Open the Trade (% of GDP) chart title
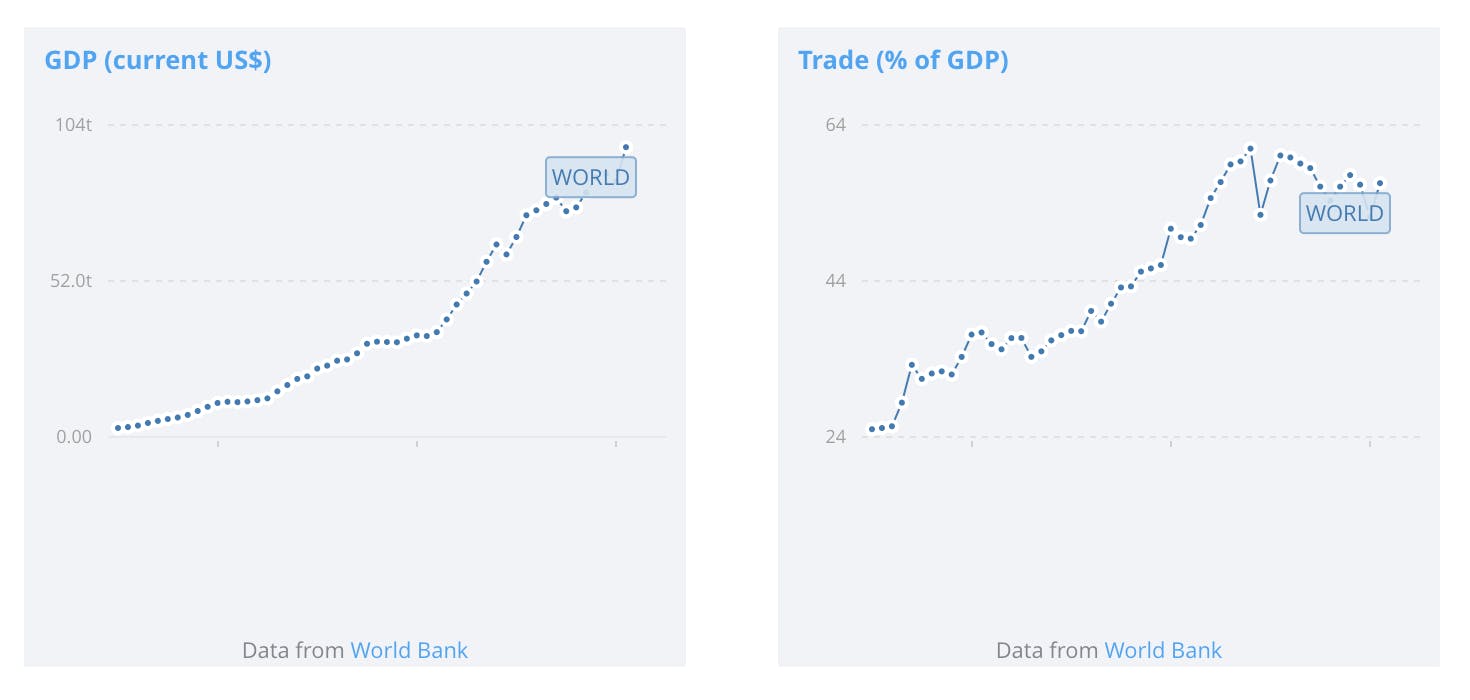Image resolution: width=1470 pixels, height=700 pixels. point(903,60)
